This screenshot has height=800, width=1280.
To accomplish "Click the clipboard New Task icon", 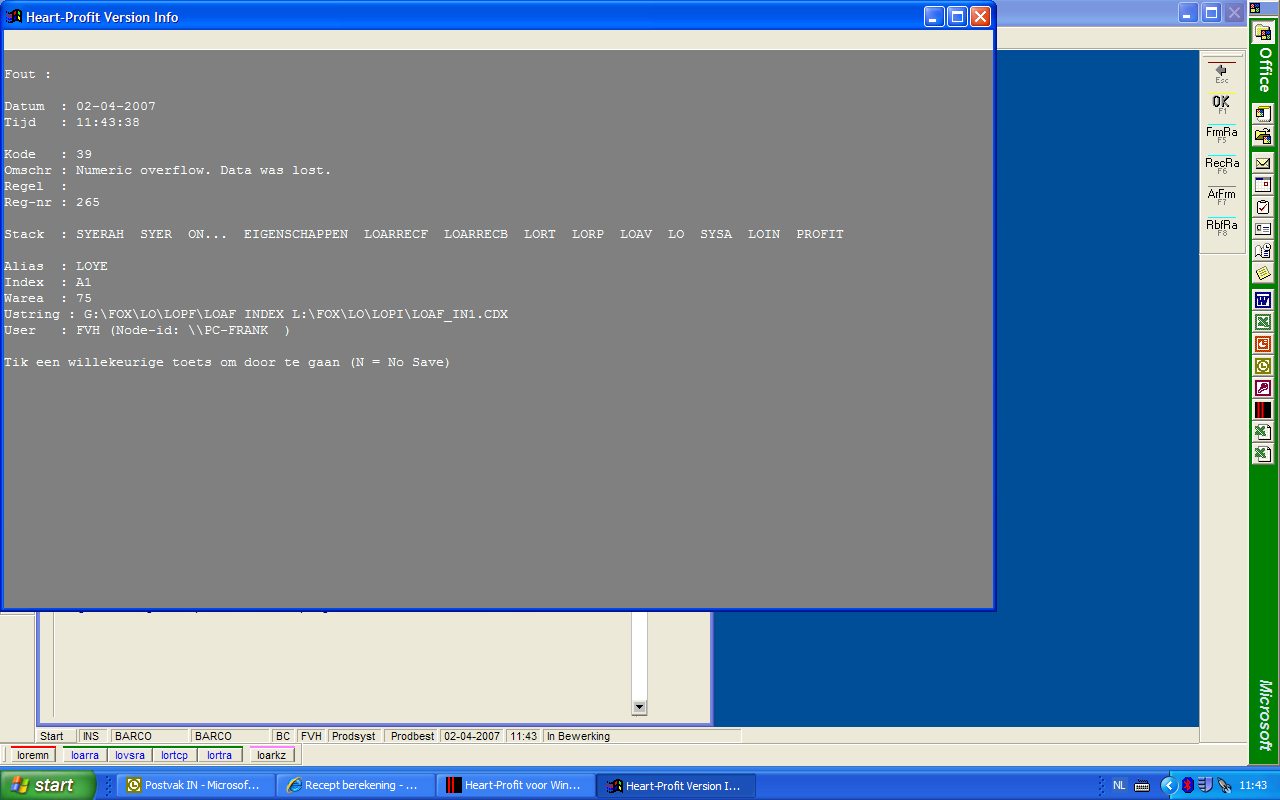I will (1263, 207).
